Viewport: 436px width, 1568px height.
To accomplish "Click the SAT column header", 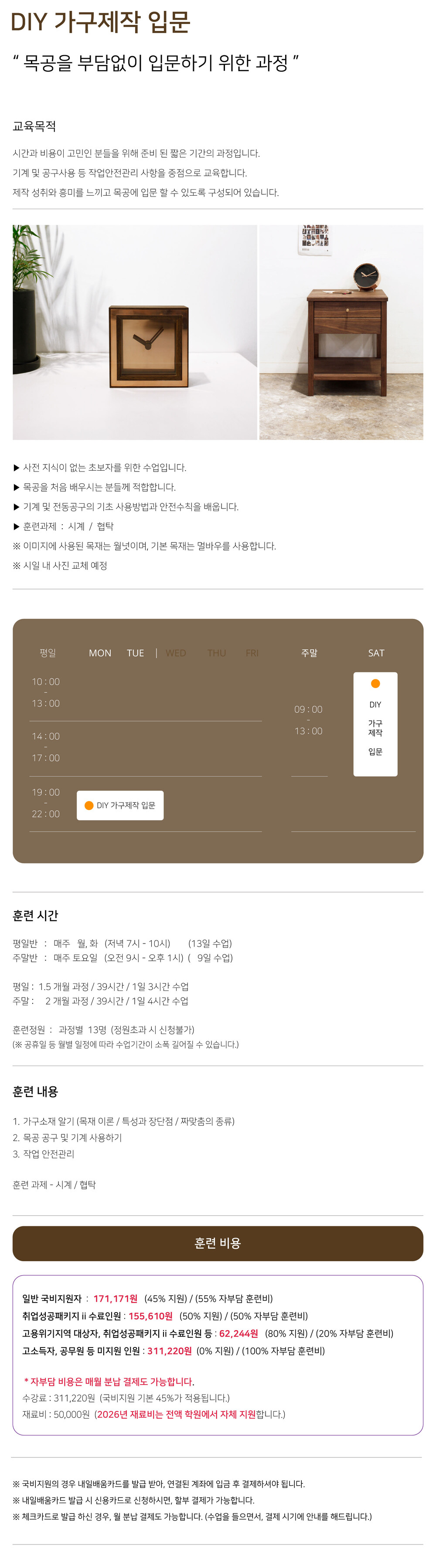I will pyautogui.click(x=376, y=652).
